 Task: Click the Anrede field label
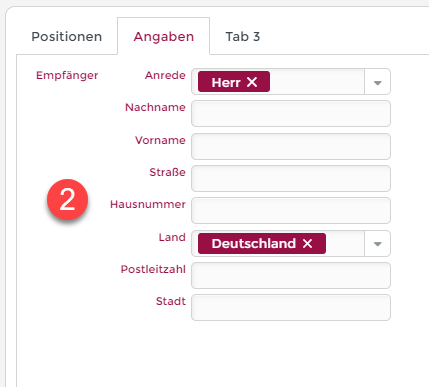[165, 75]
